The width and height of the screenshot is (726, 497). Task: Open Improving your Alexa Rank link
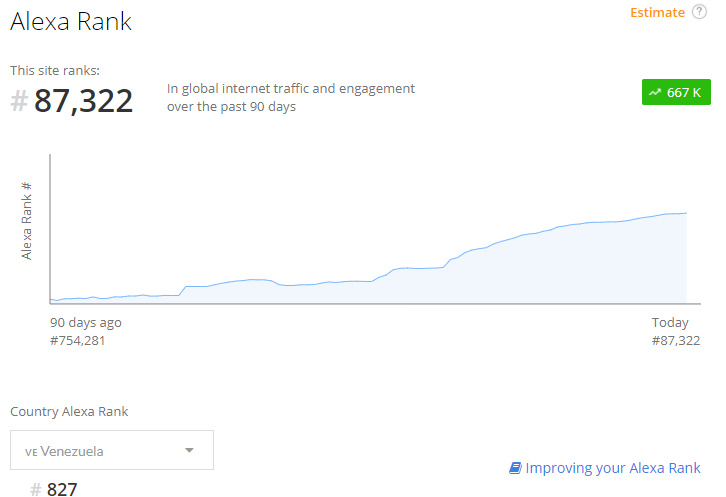pos(613,468)
